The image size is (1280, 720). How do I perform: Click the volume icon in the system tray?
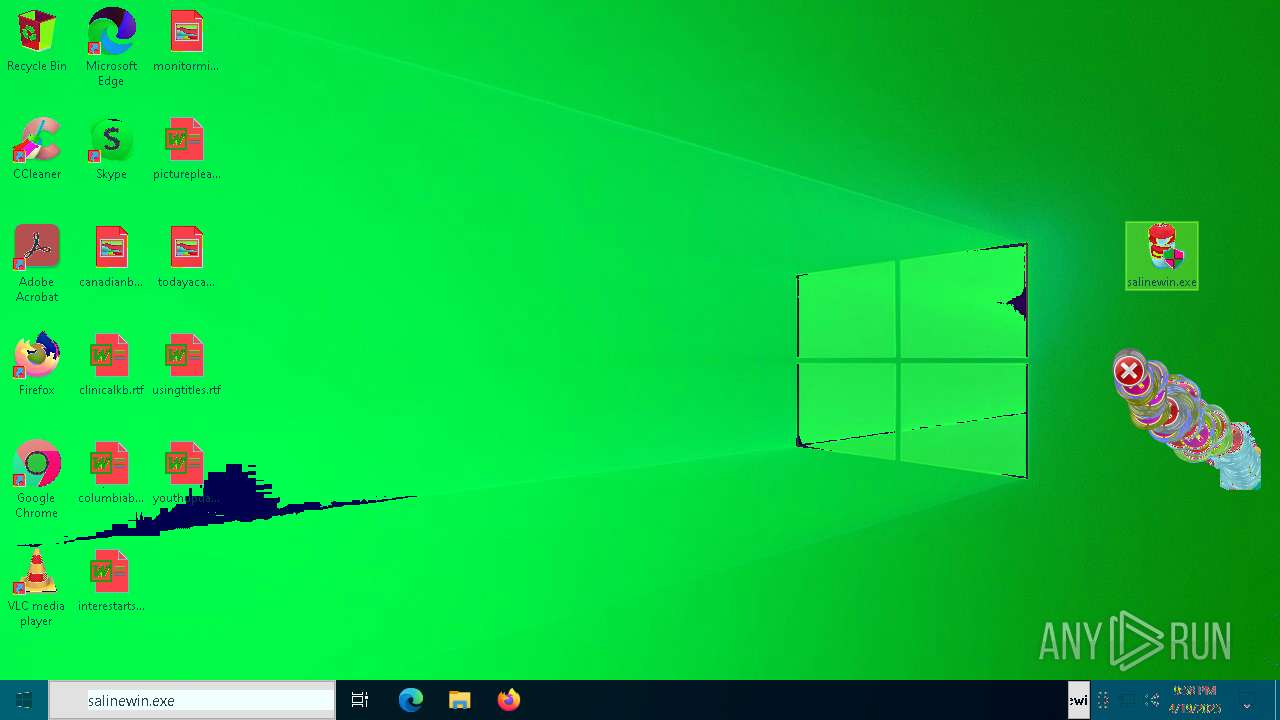(1153, 700)
